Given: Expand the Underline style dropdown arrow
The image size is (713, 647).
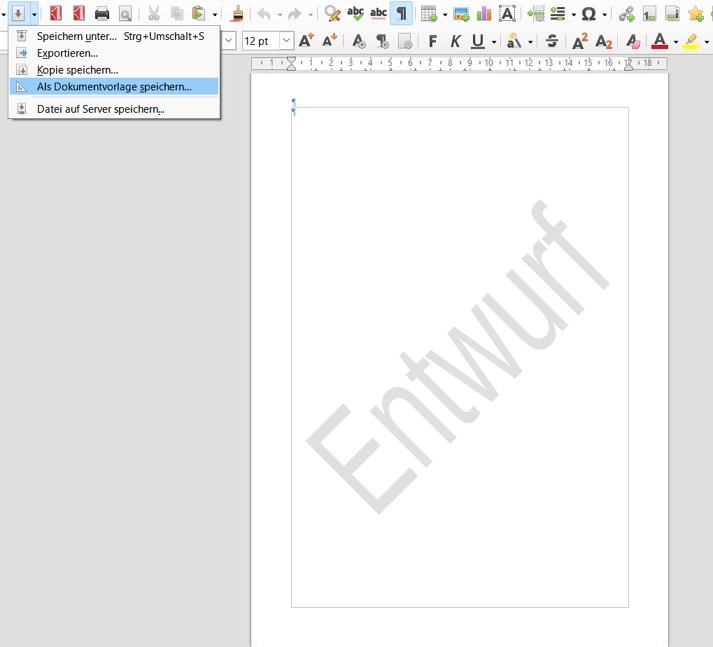Looking at the screenshot, I should point(494,42).
